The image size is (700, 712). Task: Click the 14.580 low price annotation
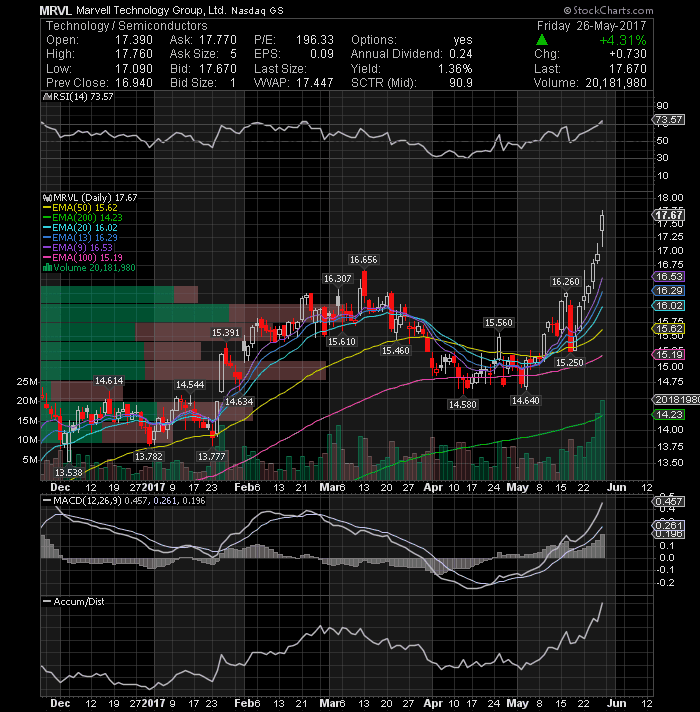[463, 404]
